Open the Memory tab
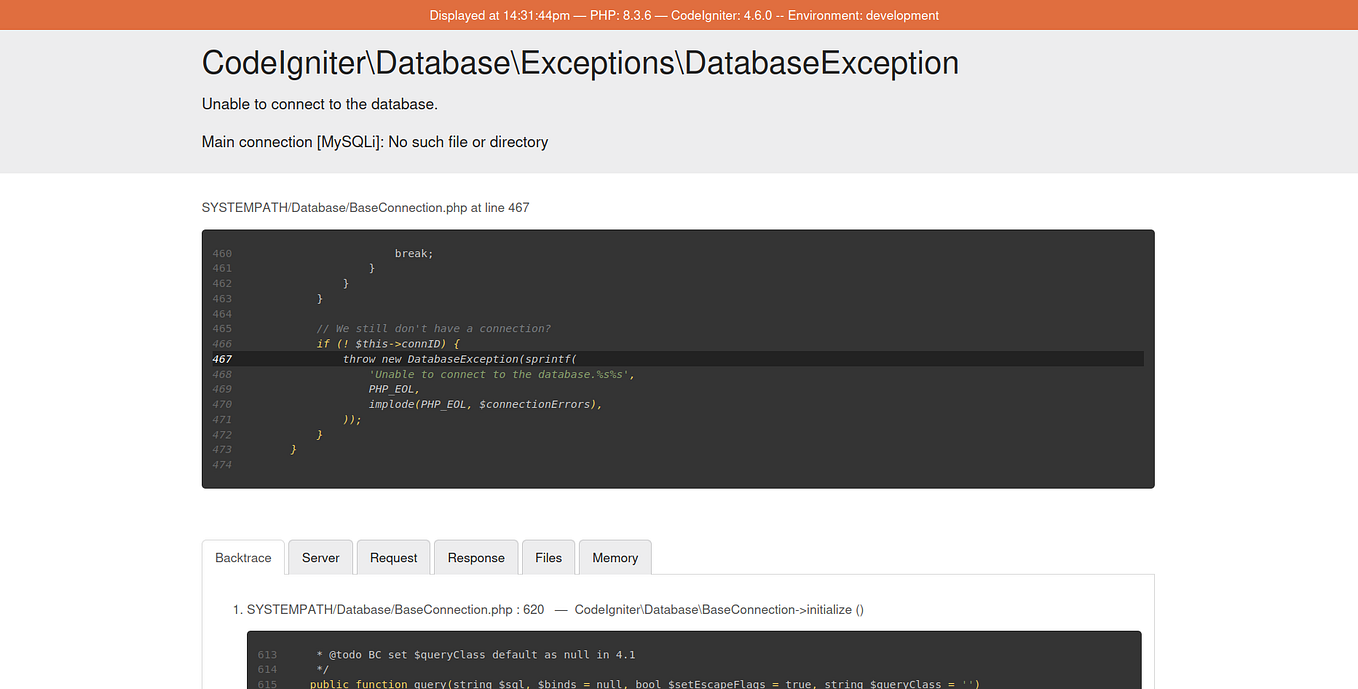This screenshot has height=689, width=1358. coord(614,557)
